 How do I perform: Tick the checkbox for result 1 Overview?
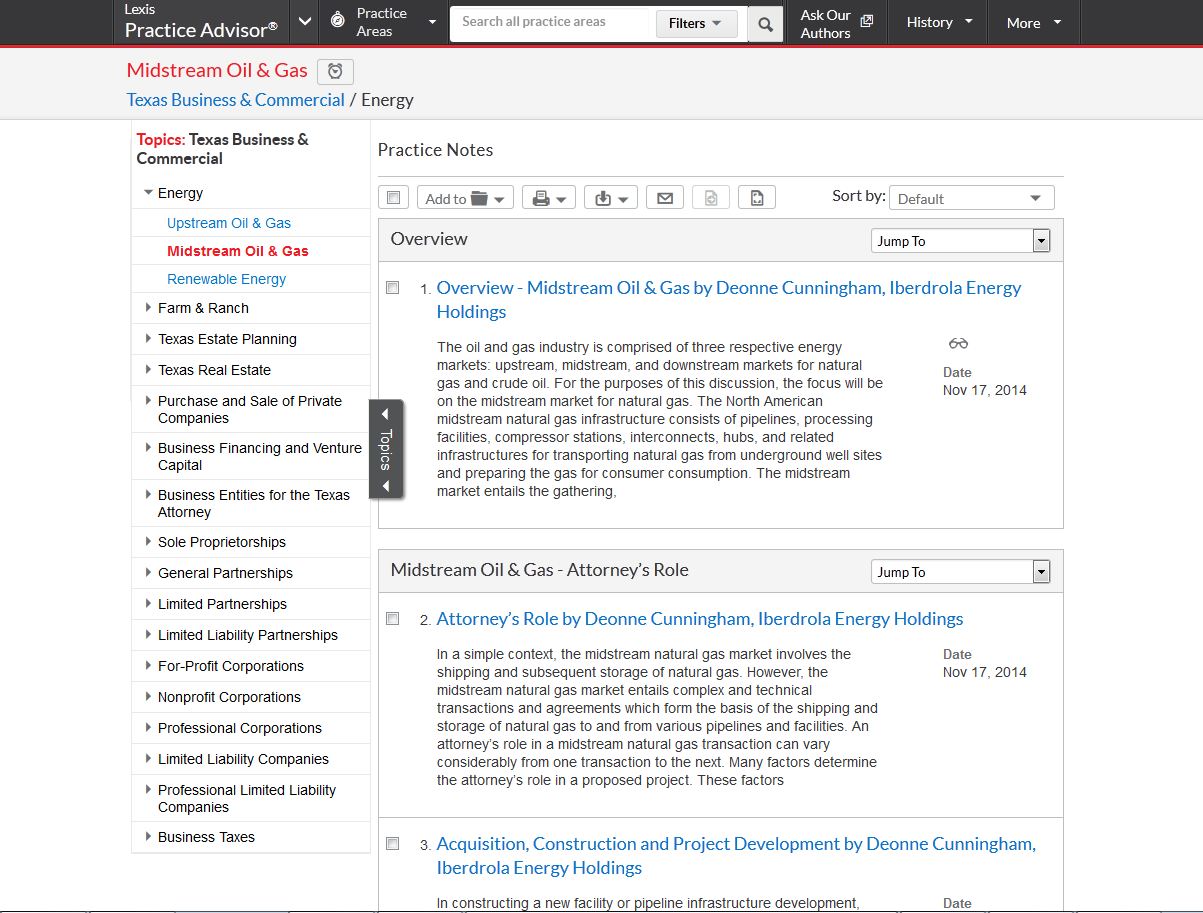pyautogui.click(x=393, y=288)
